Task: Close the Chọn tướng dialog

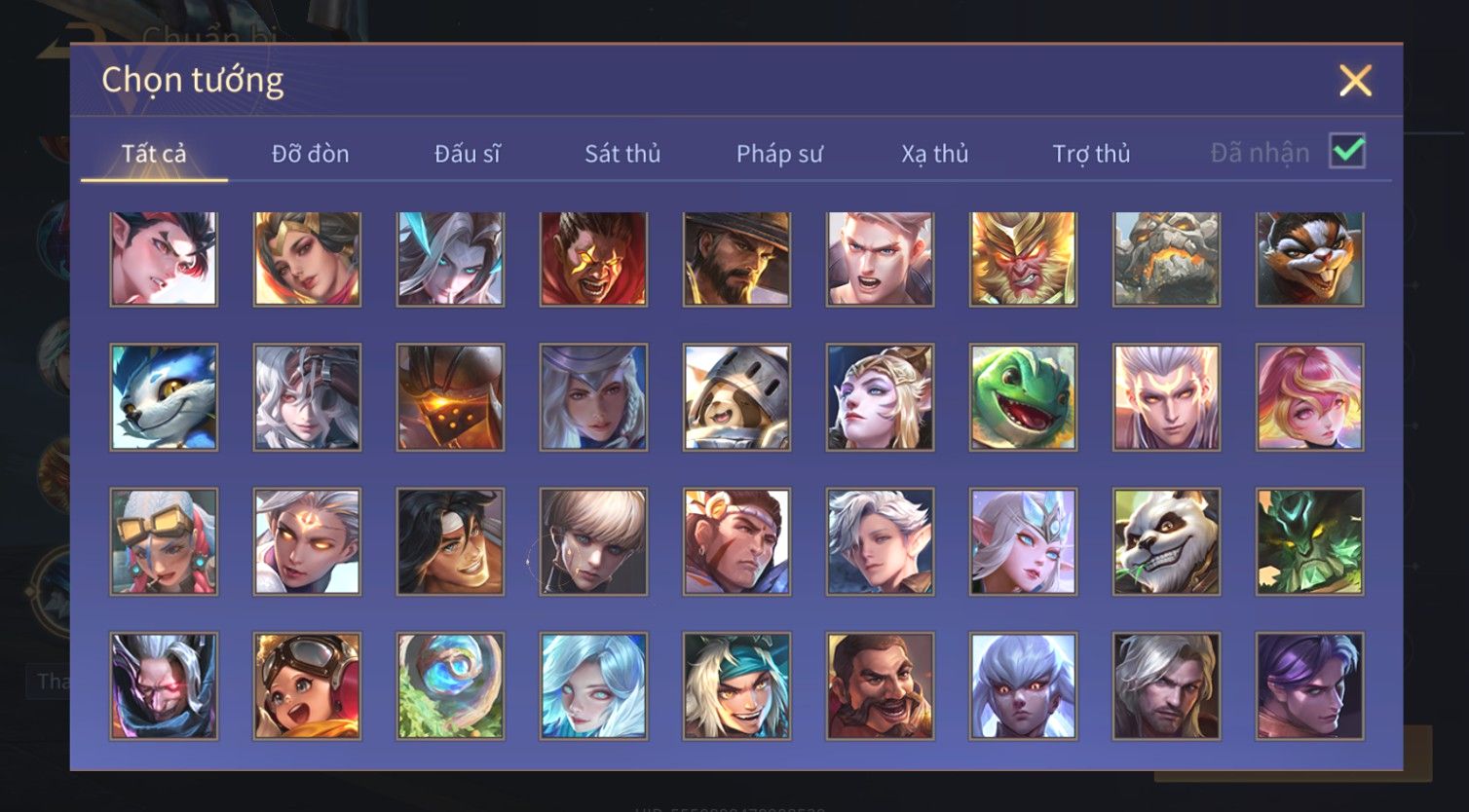Action: click(1355, 80)
